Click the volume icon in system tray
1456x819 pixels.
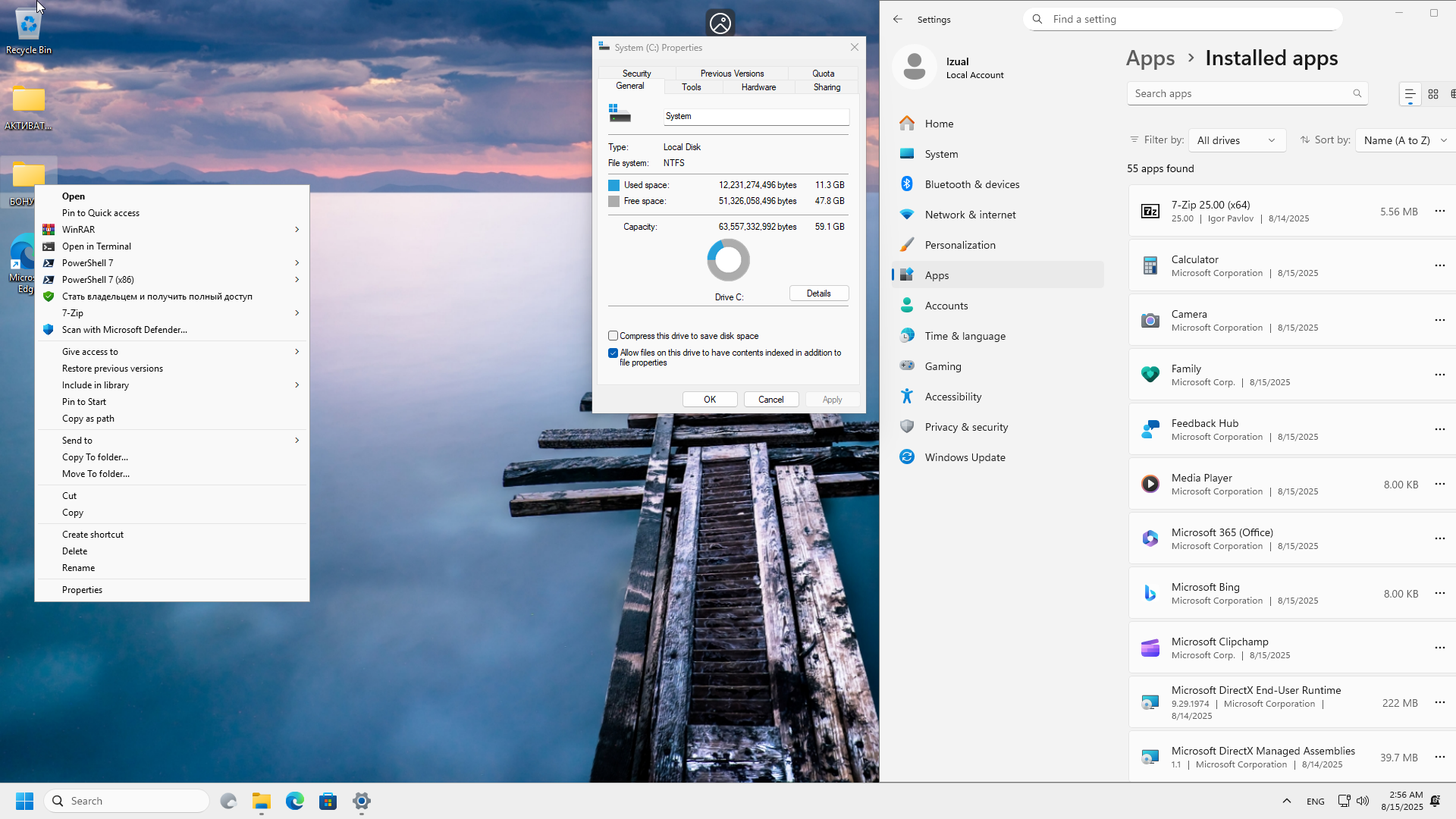coord(1363,801)
